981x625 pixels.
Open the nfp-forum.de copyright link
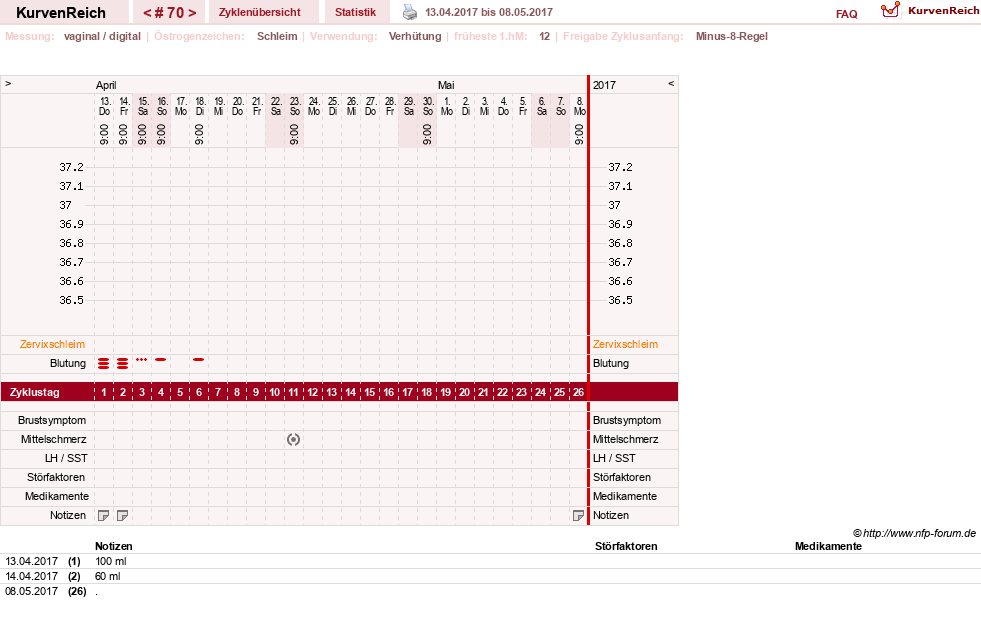point(914,534)
